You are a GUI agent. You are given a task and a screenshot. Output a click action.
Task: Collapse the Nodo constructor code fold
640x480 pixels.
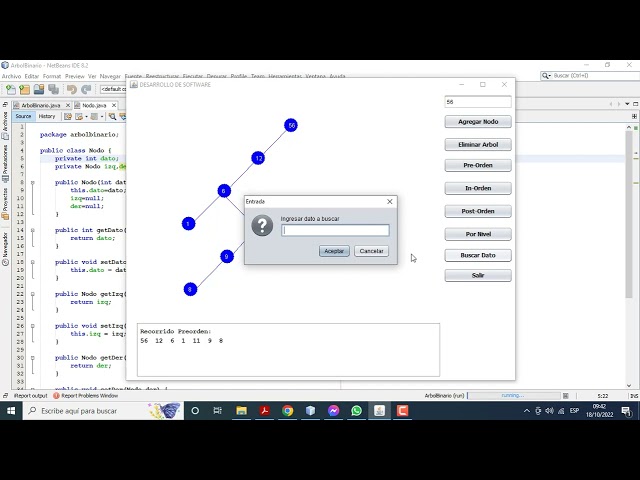coord(33,182)
